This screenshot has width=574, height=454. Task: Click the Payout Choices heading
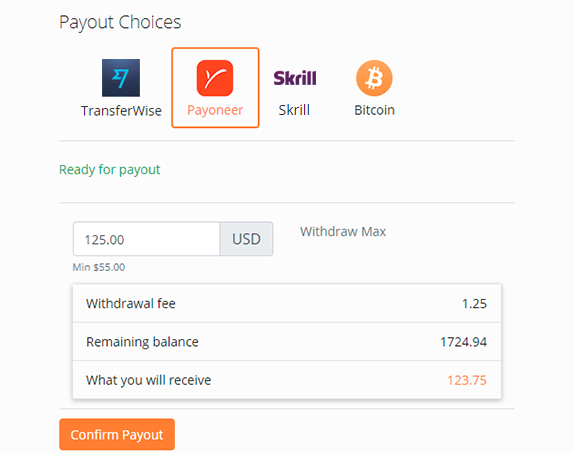[120, 22]
